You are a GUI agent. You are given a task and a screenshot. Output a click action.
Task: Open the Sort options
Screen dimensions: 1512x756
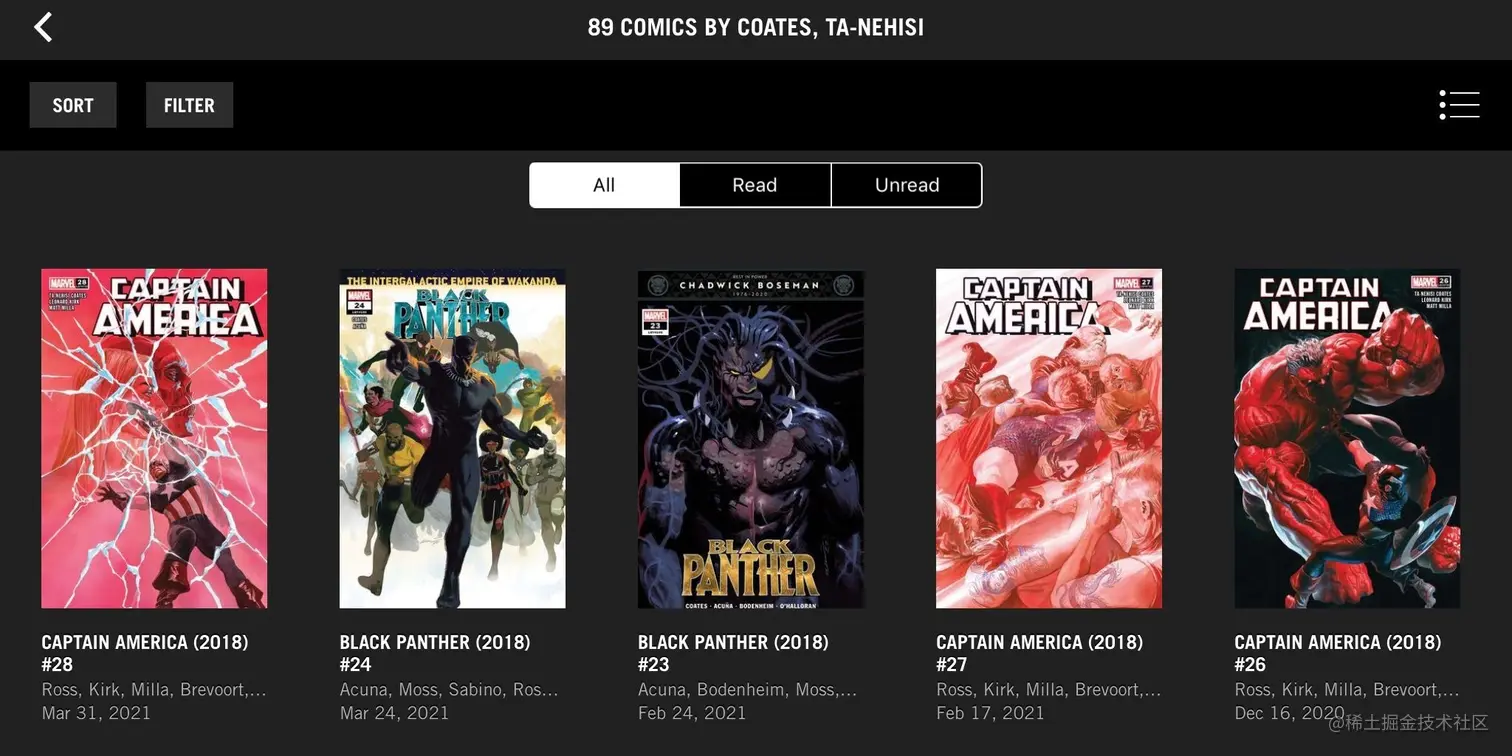(x=73, y=105)
